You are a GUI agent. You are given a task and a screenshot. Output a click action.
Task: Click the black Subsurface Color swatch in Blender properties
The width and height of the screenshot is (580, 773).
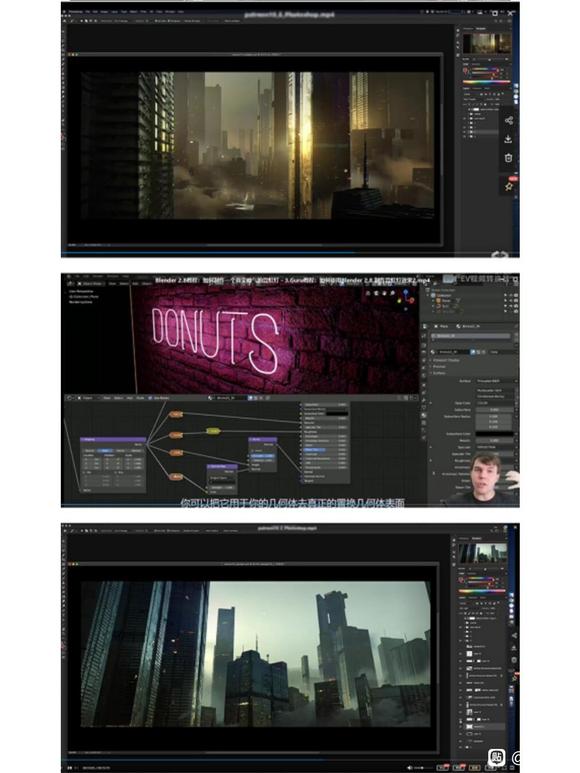pyautogui.click(x=495, y=434)
